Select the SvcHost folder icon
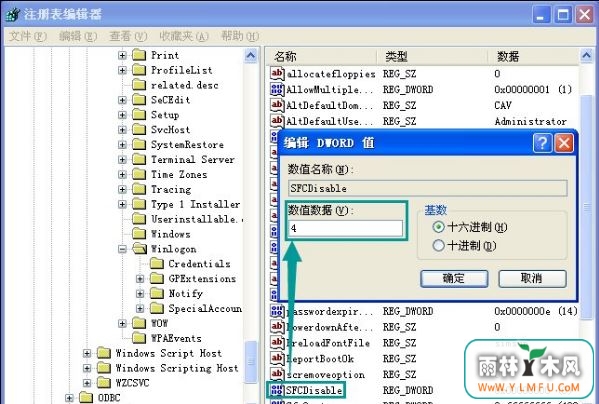Screen dimensions: 599x404 [139, 129]
